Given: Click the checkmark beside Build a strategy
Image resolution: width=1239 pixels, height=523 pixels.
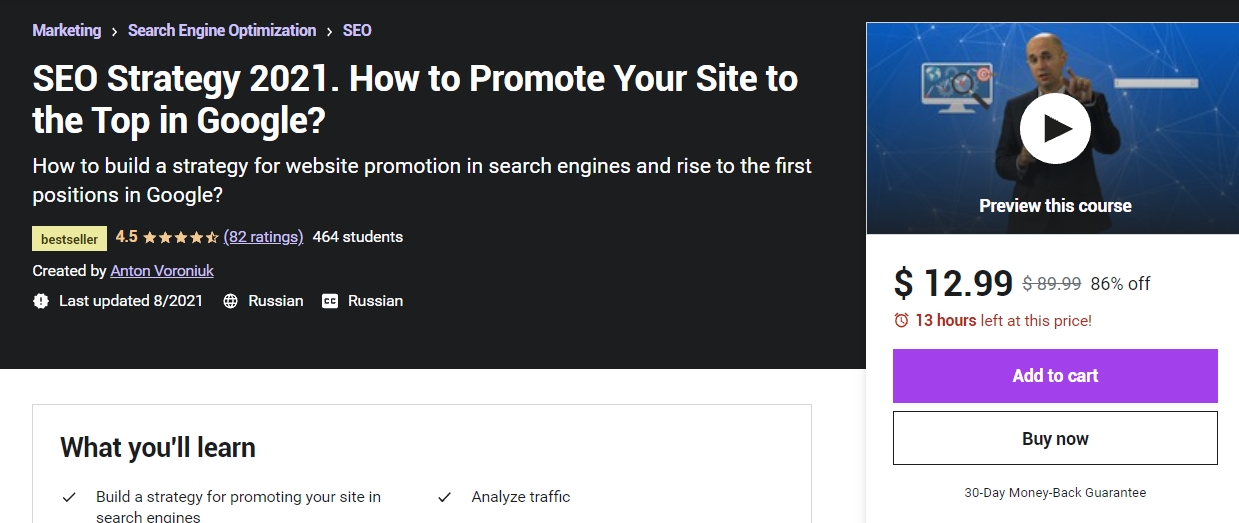Looking at the screenshot, I should pos(69,497).
